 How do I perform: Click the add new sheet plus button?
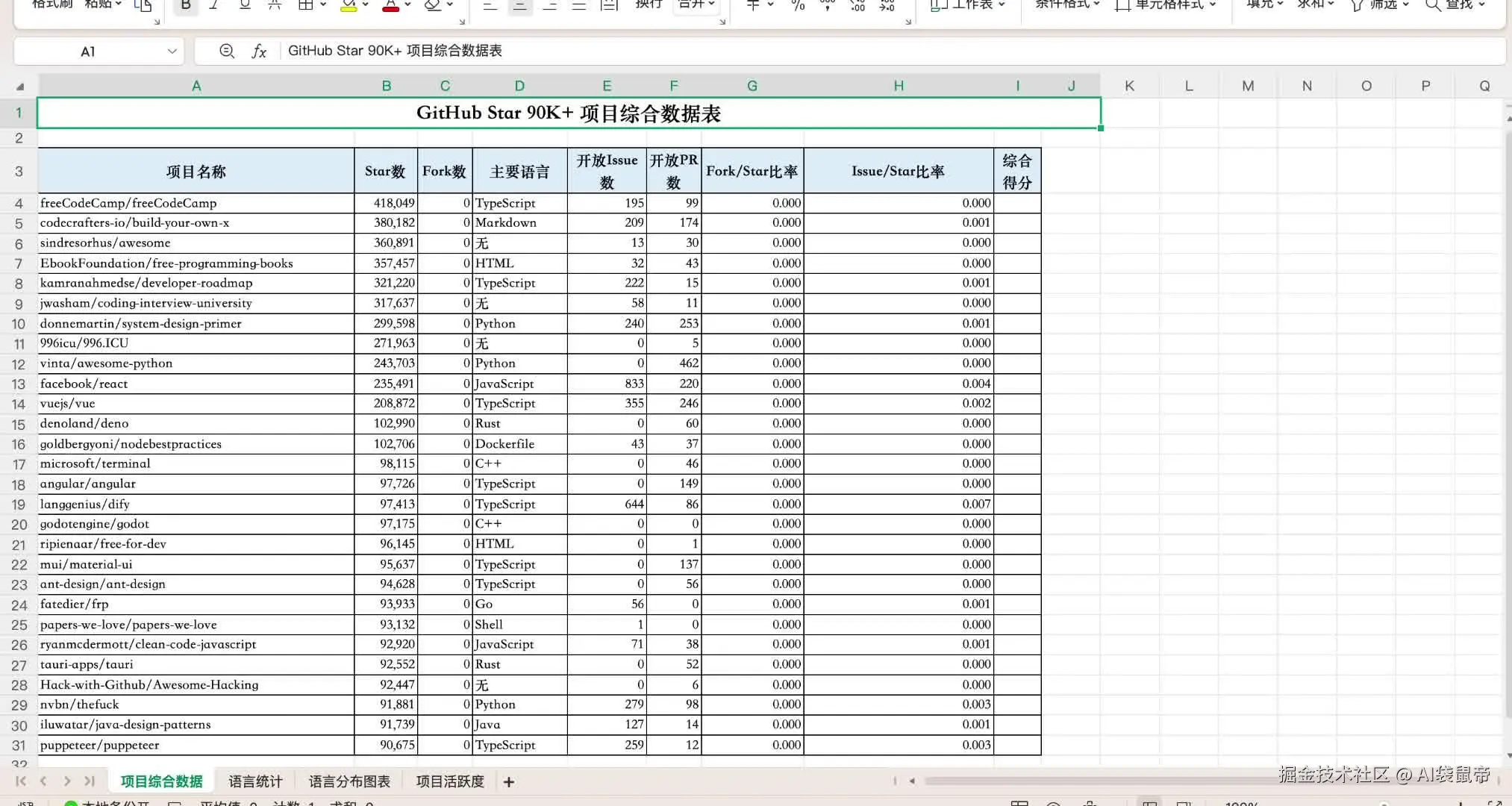[509, 781]
